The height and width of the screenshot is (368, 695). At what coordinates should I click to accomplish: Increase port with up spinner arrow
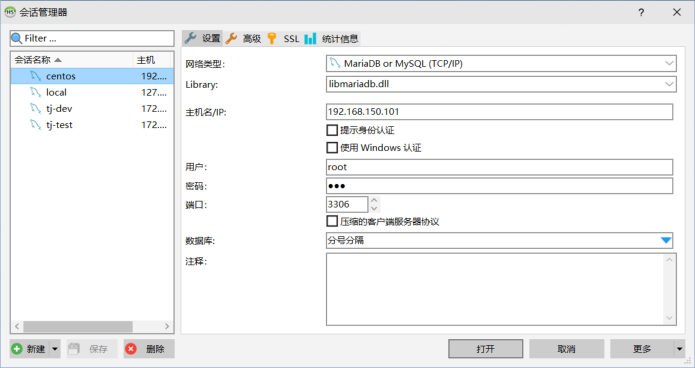(374, 200)
